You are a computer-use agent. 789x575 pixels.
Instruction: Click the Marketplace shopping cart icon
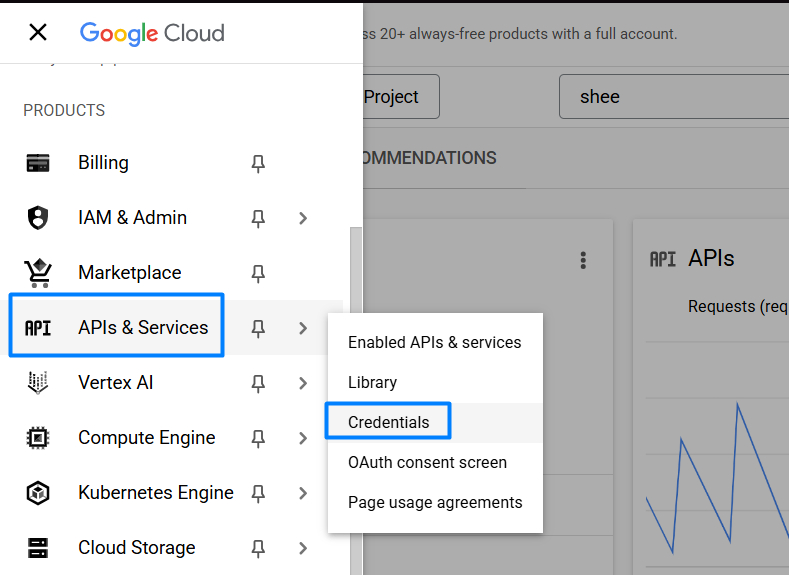38,273
